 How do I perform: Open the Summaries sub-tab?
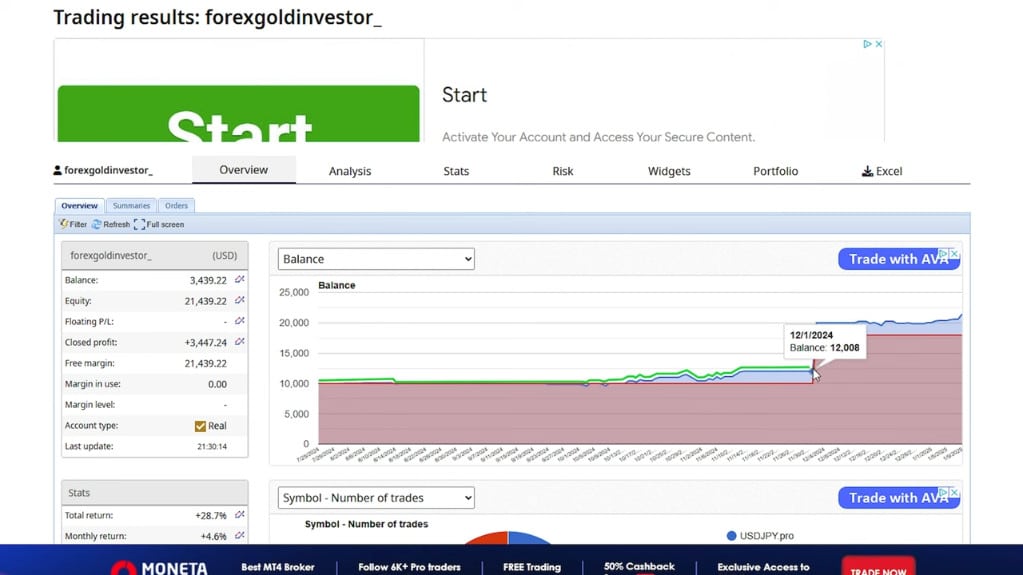pyautogui.click(x=131, y=206)
